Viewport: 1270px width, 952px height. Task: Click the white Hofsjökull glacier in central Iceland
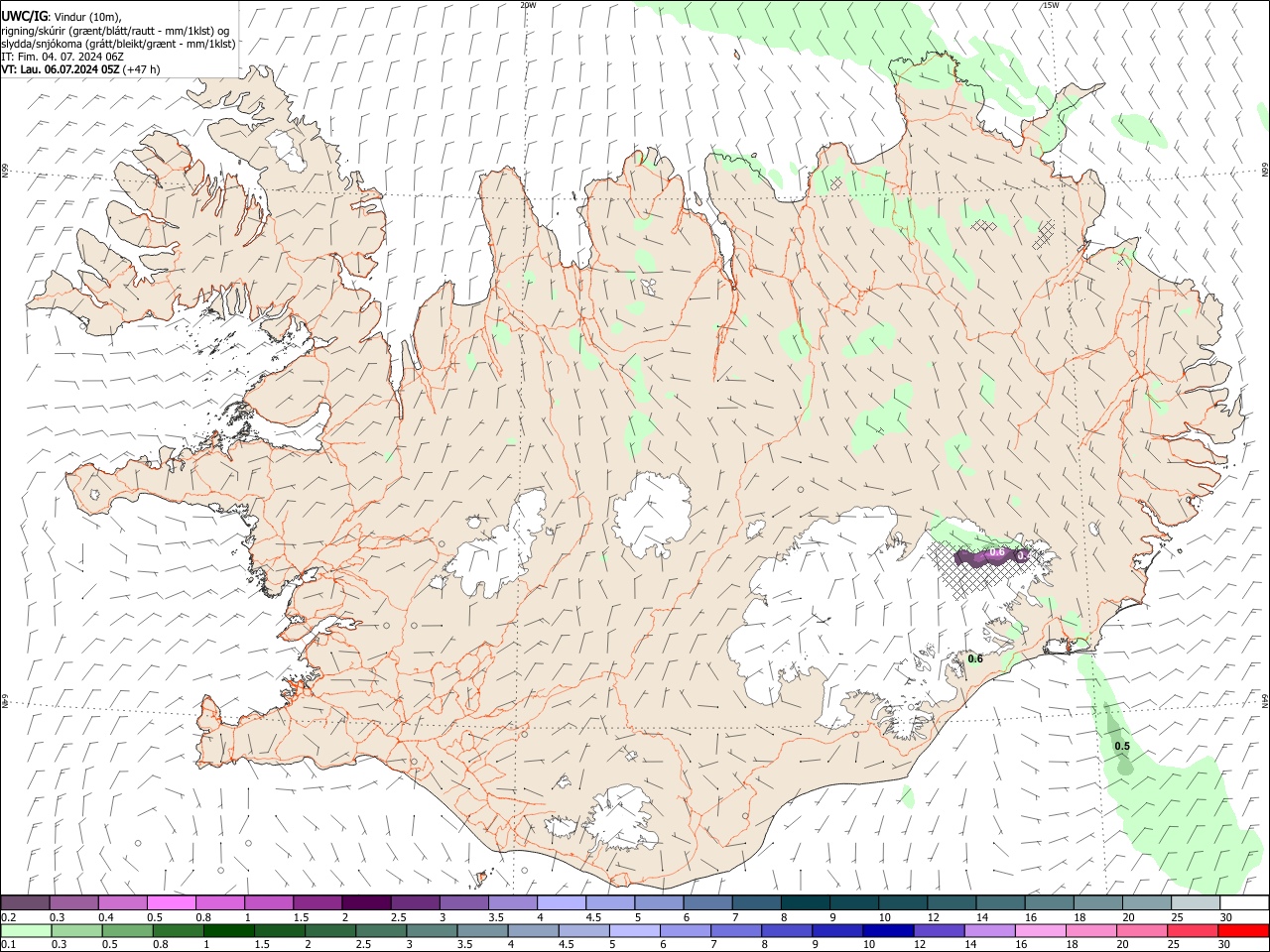coord(652,514)
